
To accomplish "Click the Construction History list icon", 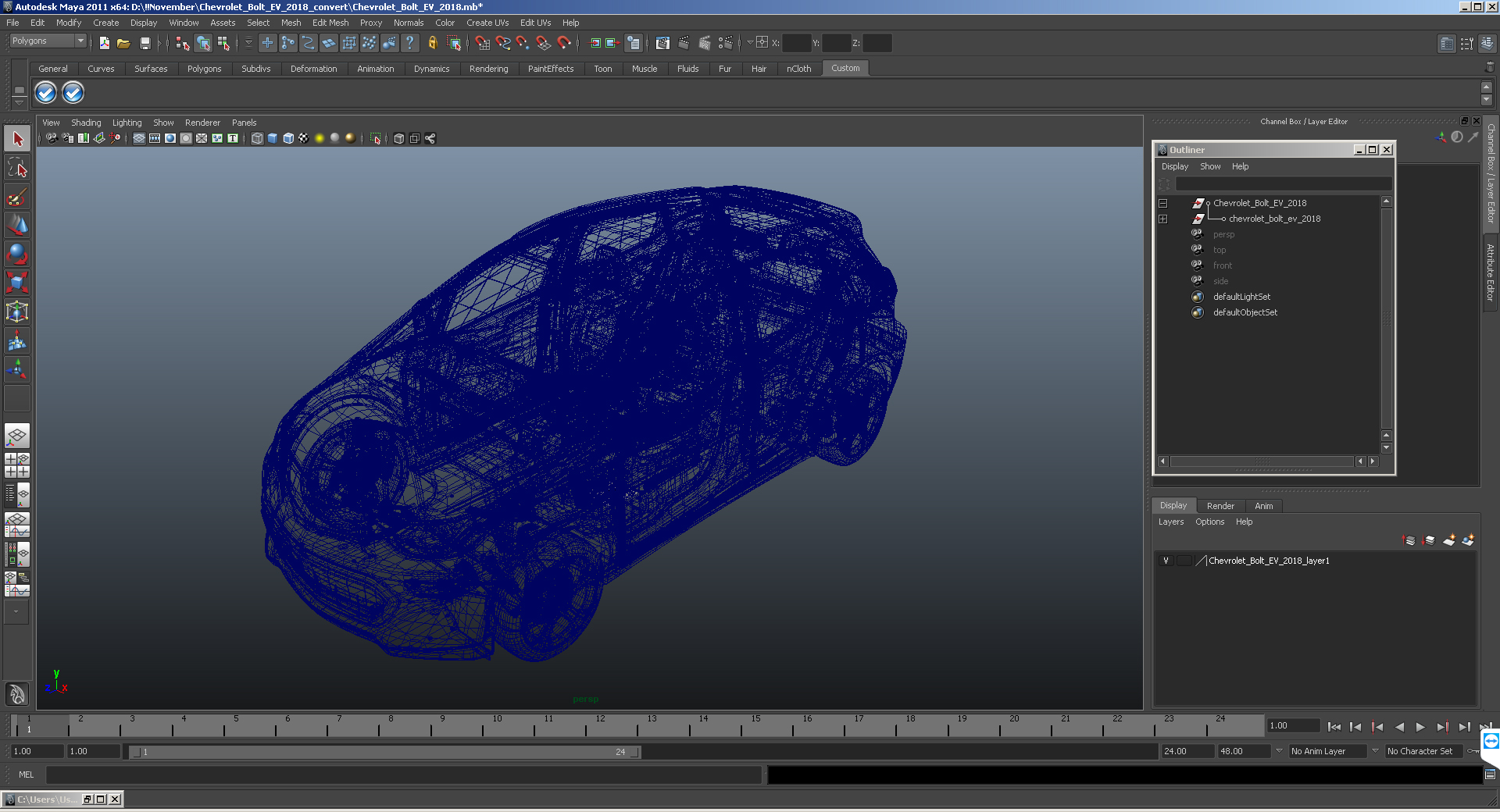I will (x=634, y=43).
